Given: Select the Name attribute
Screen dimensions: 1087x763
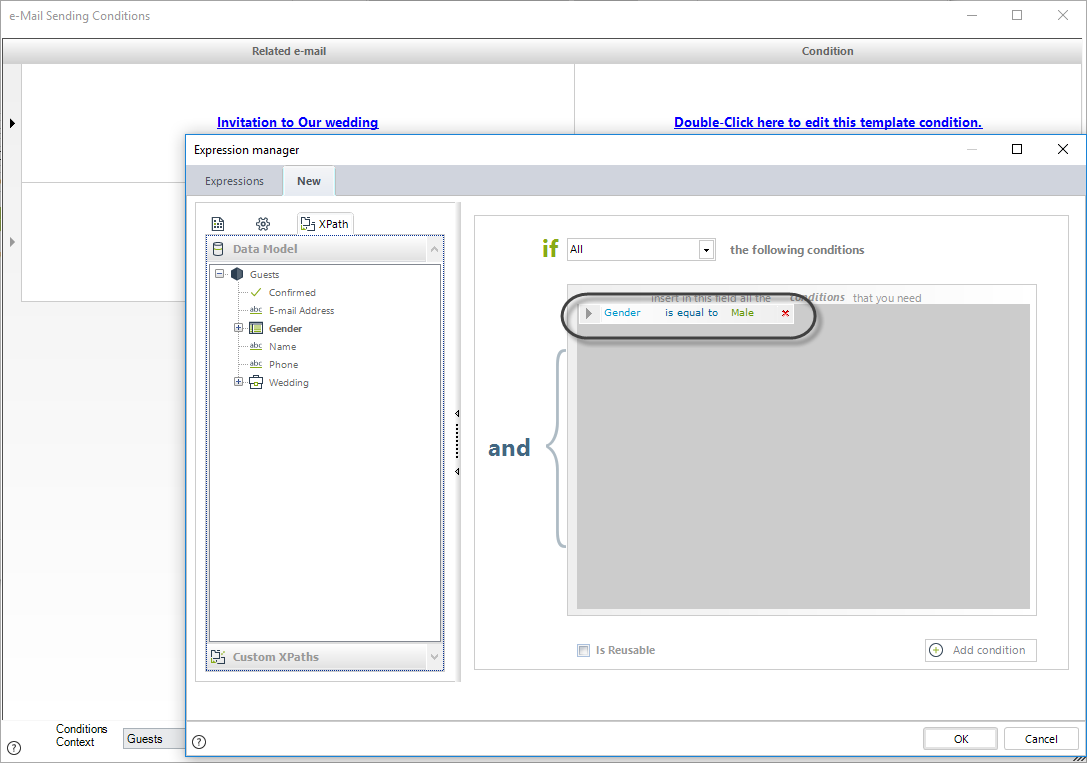Looking at the screenshot, I should click(282, 347).
